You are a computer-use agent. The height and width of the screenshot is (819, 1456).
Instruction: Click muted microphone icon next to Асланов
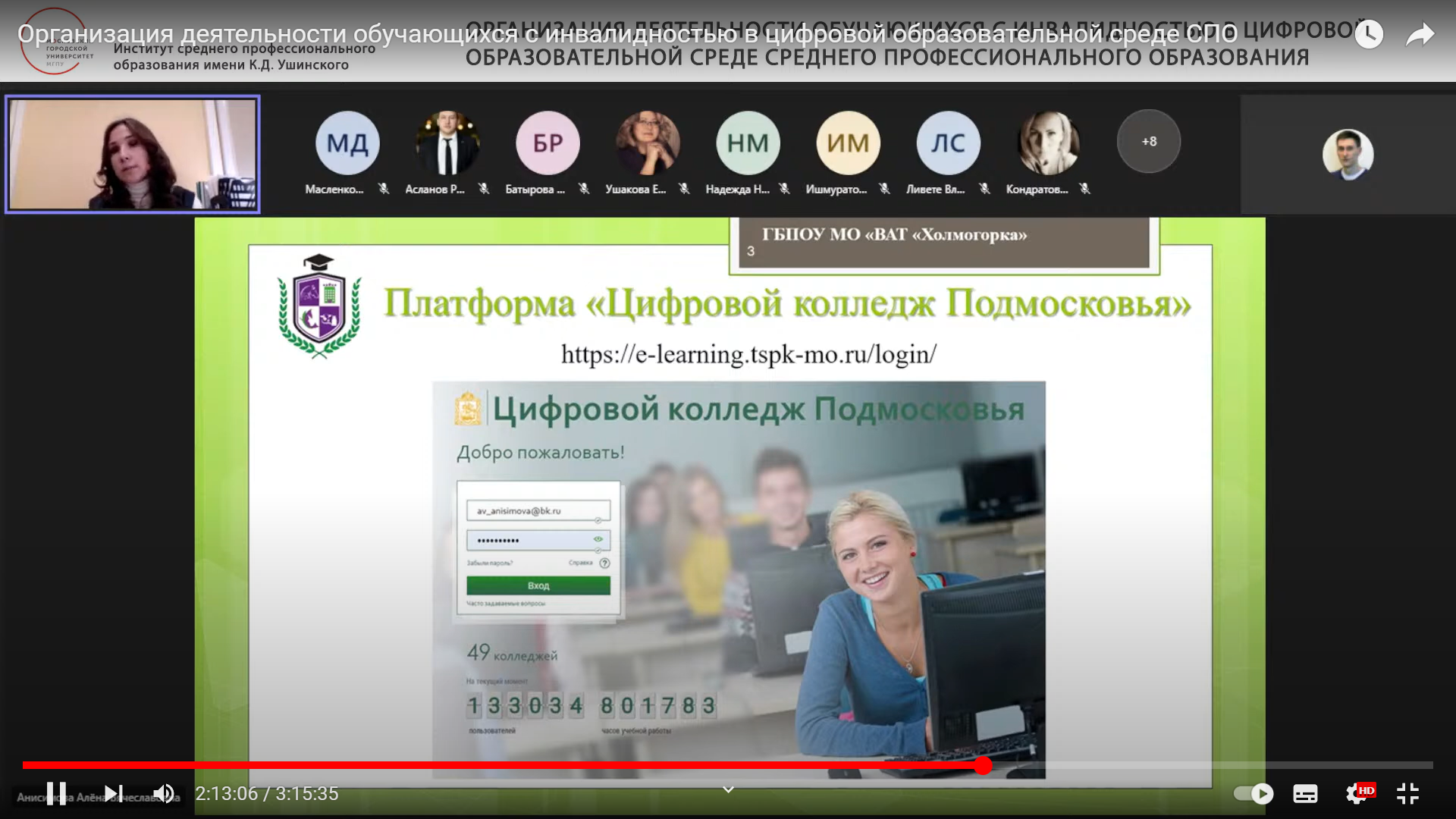point(484,189)
